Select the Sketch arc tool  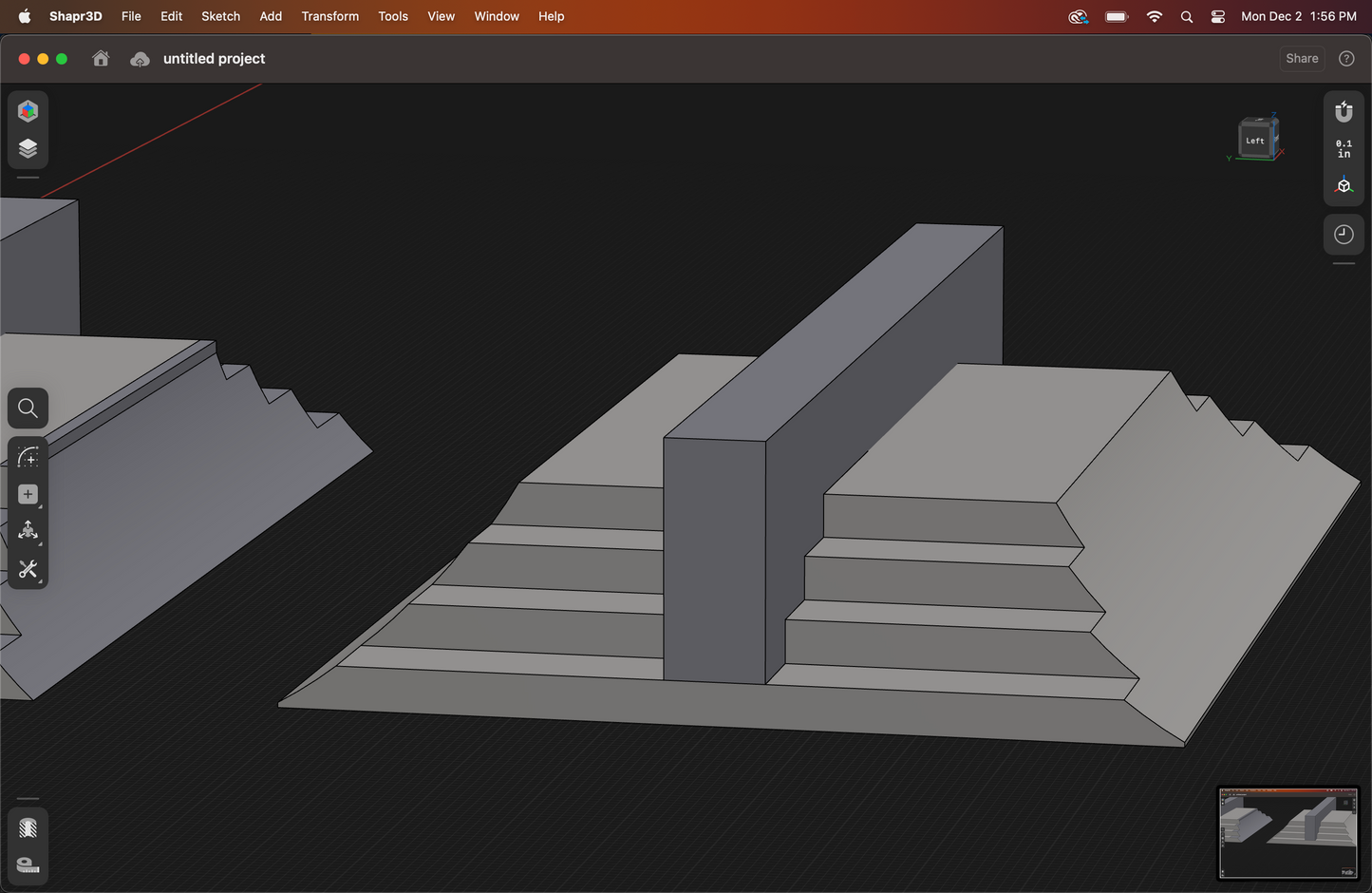[28, 457]
